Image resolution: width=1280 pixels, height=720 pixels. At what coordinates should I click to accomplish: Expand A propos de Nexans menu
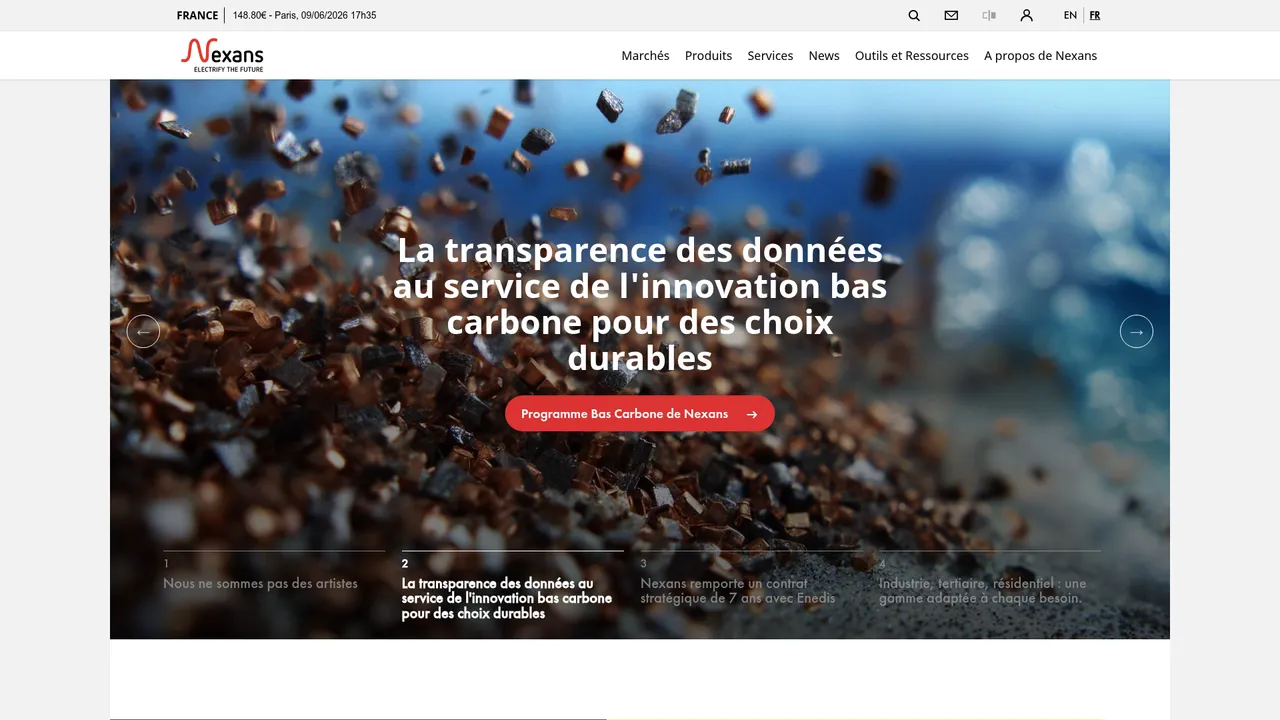click(1040, 56)
